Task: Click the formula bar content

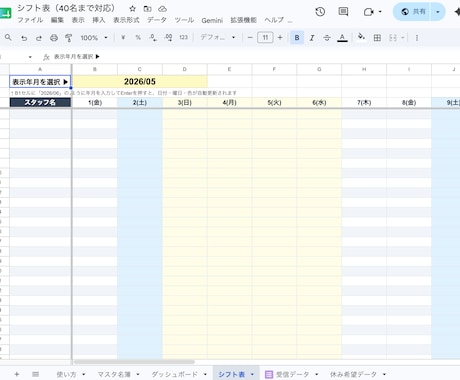Action: pyautogui.click(x=77, y=57)
